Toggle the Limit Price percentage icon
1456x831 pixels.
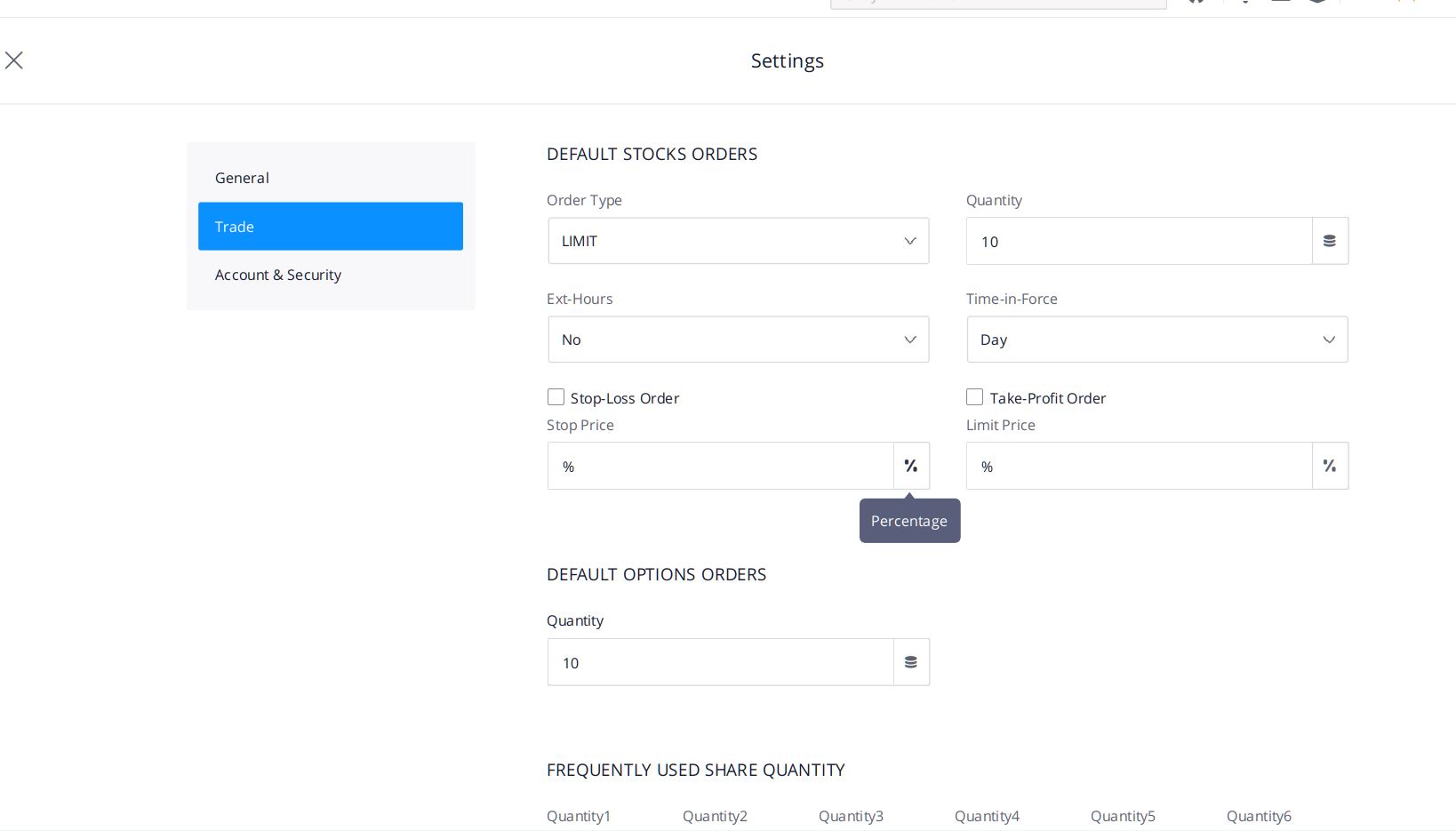tap(1330, 466)
